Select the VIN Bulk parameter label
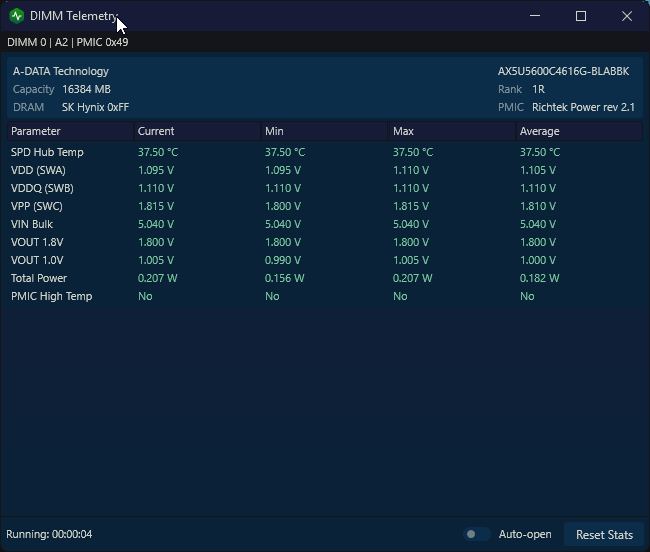650x552 pixels. 32,224
